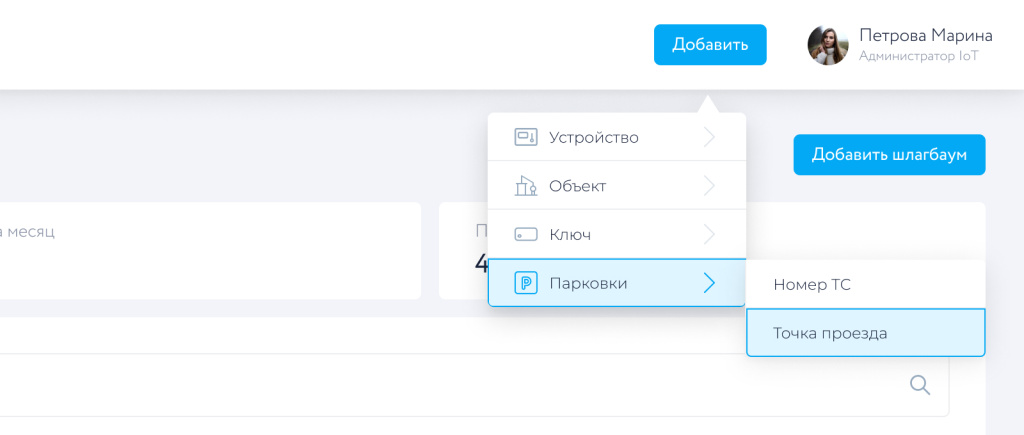Click the device icon beside Устройство
Screen dimensions: 1024x435
[526, 137]
